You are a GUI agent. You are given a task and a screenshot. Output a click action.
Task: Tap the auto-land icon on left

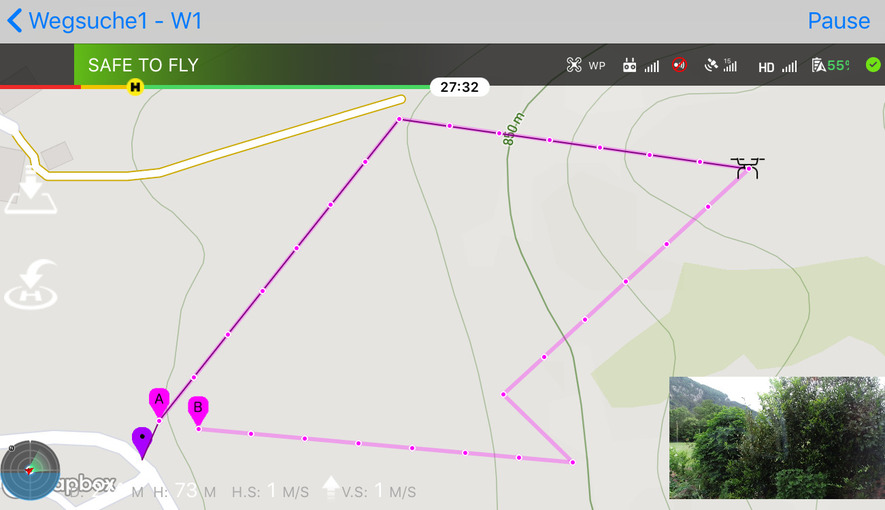click(x=31, y=190)
